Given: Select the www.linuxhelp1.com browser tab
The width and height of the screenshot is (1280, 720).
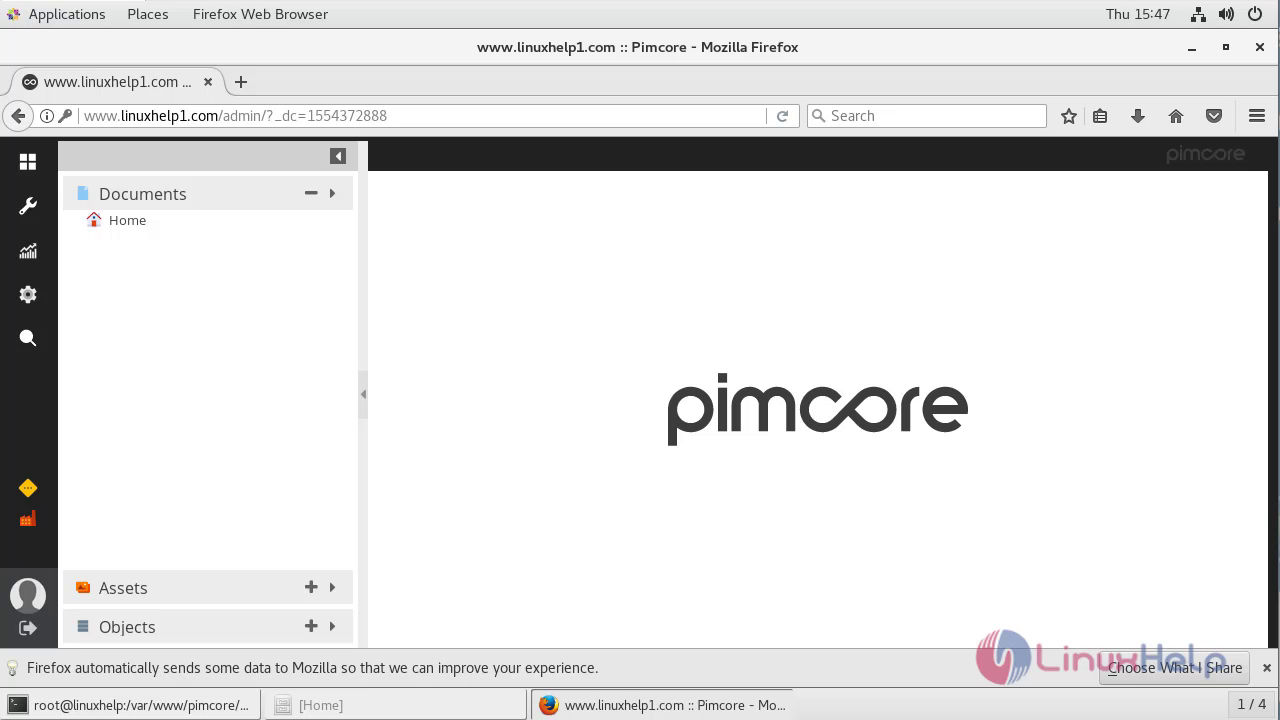Looking at the screenshot, I should click(117, 82).
